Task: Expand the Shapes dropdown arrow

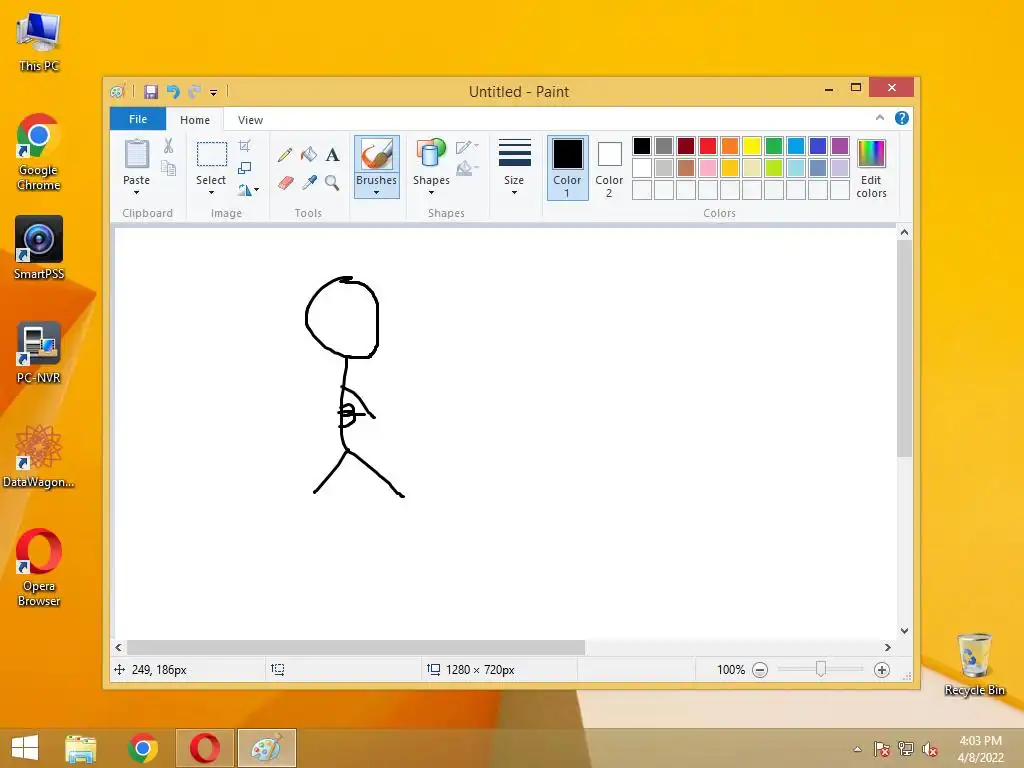Action: pyautogui.click(x=431, y=193)
